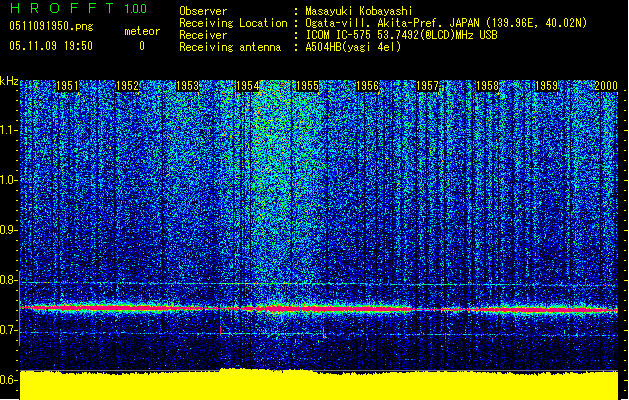
Task: Click the 1957 time marker
Action: (427, 86)
